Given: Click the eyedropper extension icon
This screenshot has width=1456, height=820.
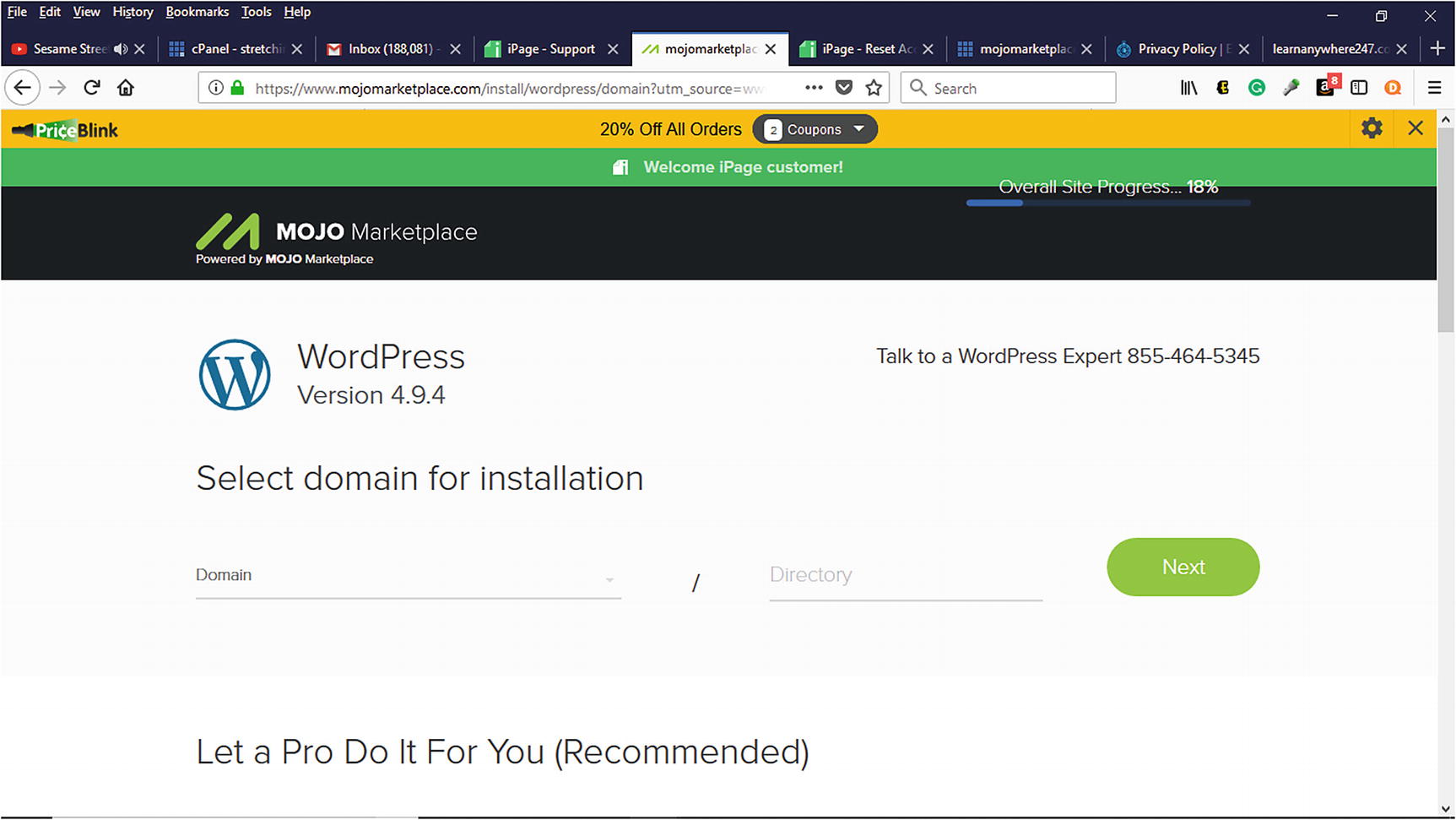Looking at the screenshot, I should tap(1291, 88).
